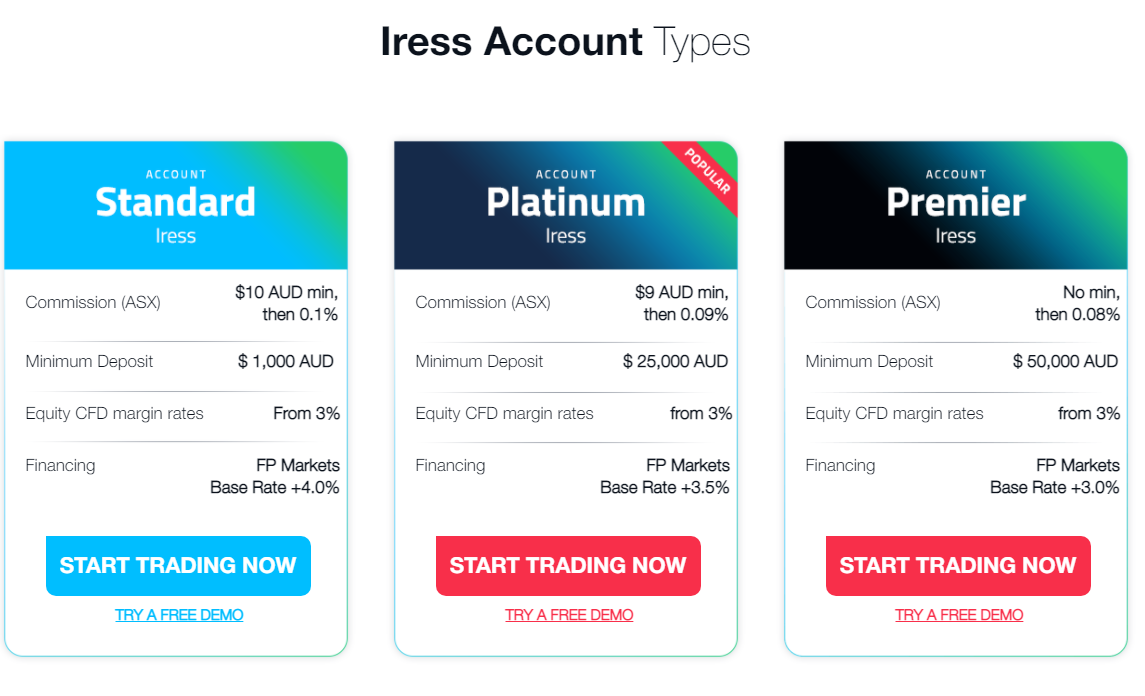Click Platinum financing Base Rate +3.5% text
The width and height of the screenshot is (1145, 696).
665,488
